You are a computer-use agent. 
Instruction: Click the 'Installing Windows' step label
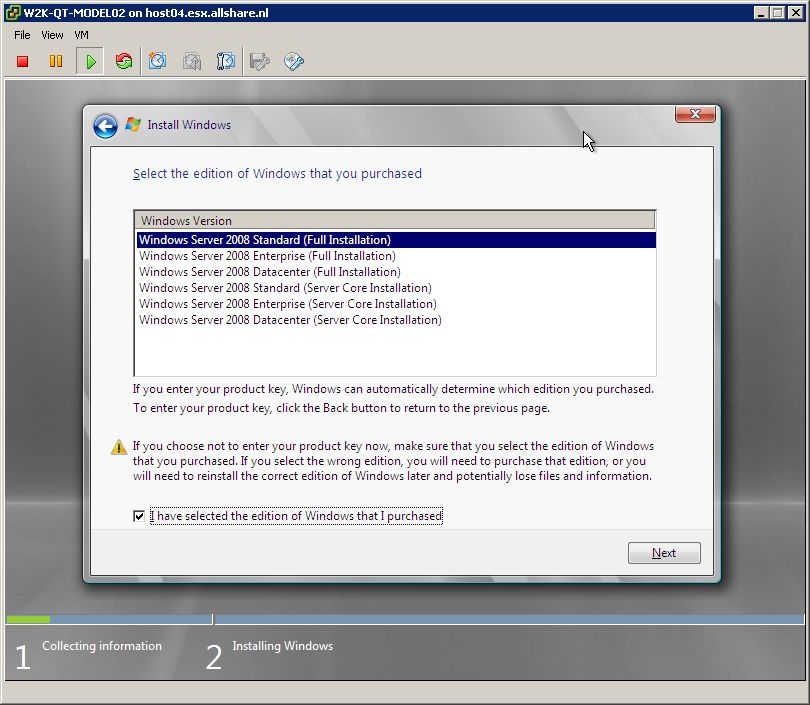point(283,646)
